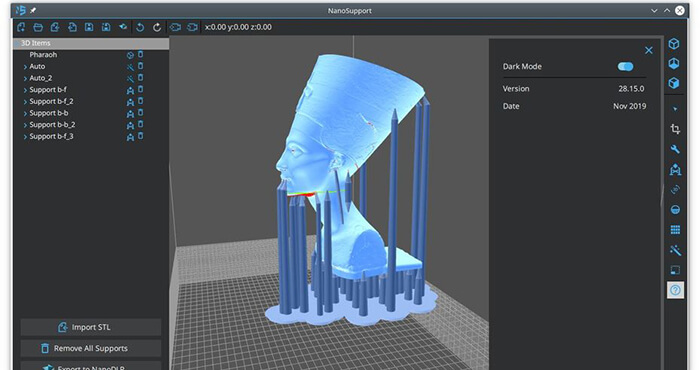Expand the Support b-f_3 tree item
This screenshot has height=370, width=700.
point(25,137)
